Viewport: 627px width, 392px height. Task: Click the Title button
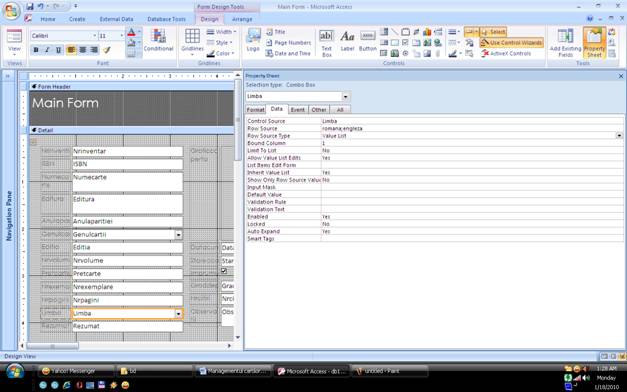[276, 32]
